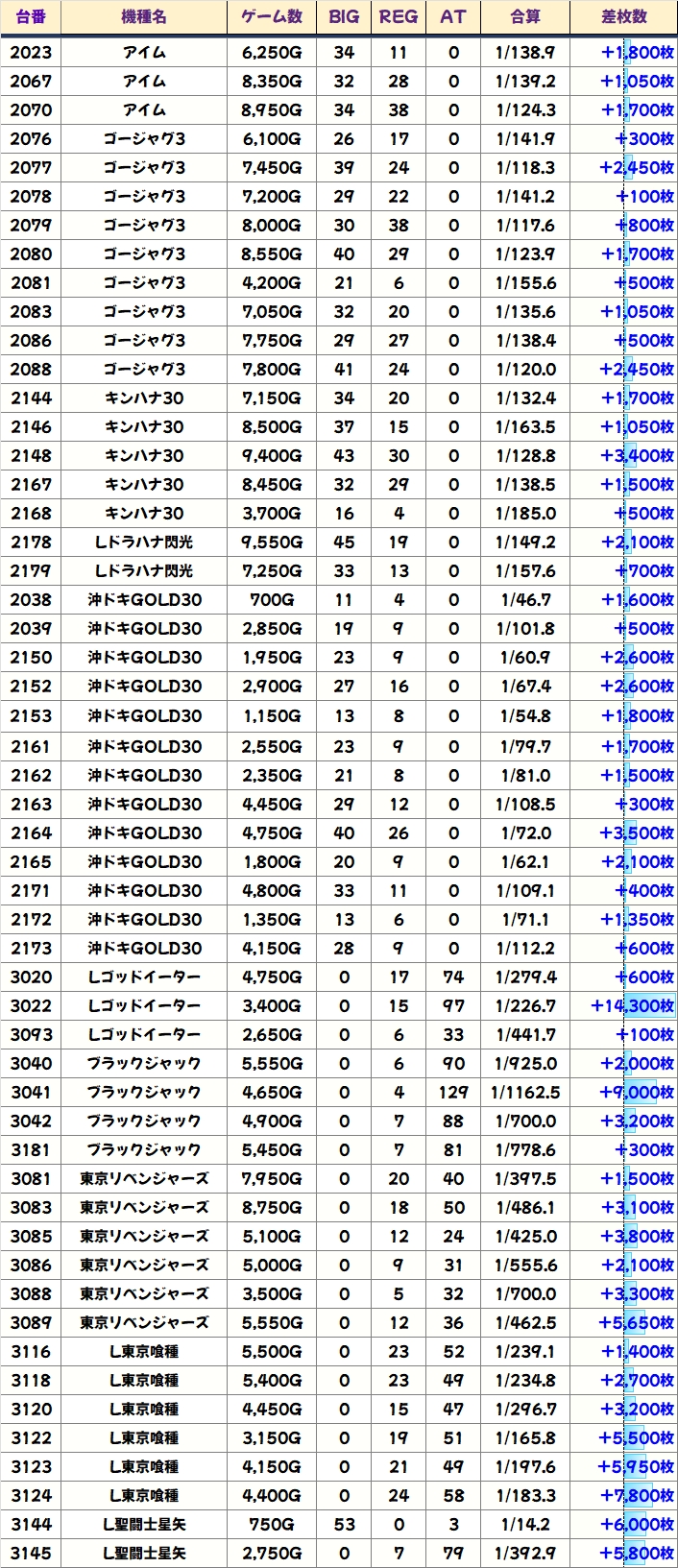
Task: Click the 1/14.2 combined probability cell
Action: tap(525, 1525)
